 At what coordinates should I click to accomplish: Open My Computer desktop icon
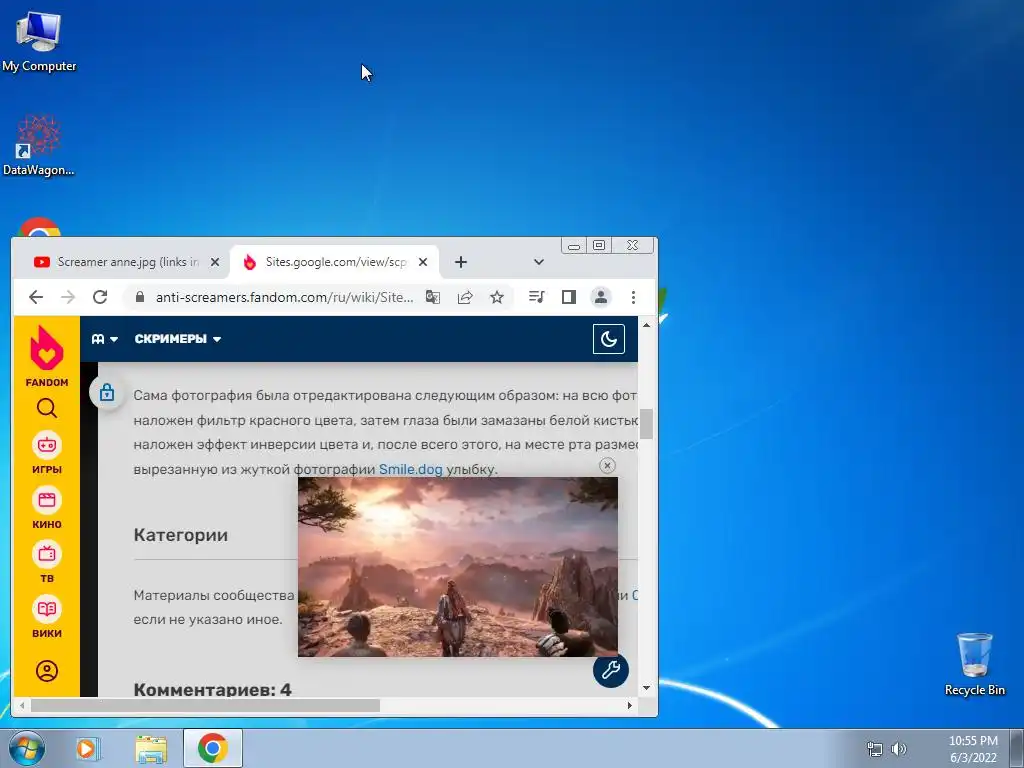[x=39, y=41]
